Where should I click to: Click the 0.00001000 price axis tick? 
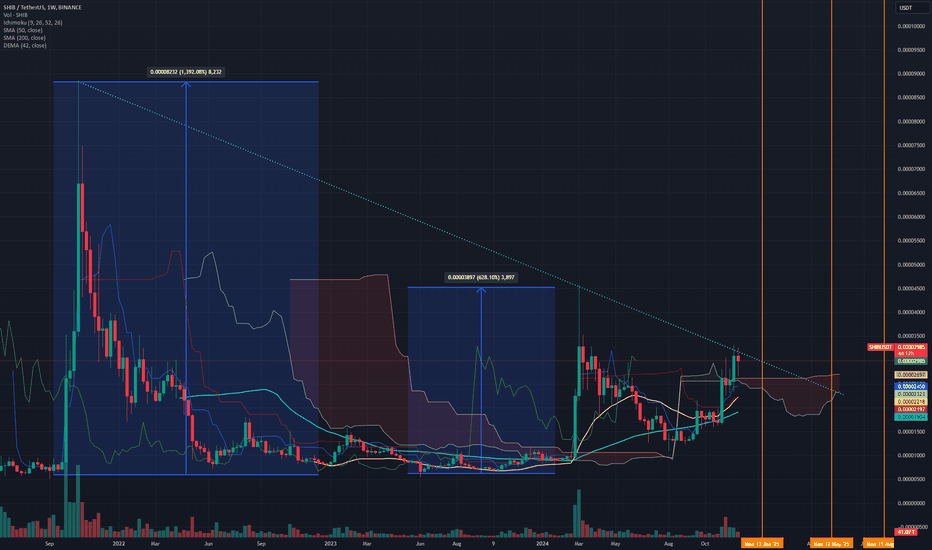tap(911, 455)
